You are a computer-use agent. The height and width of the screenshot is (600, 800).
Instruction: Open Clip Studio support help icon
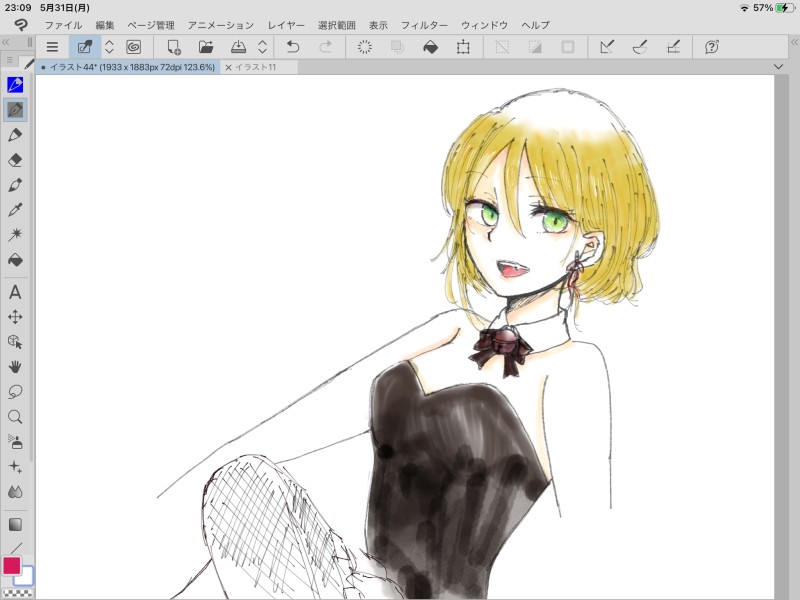click(712, 47)
